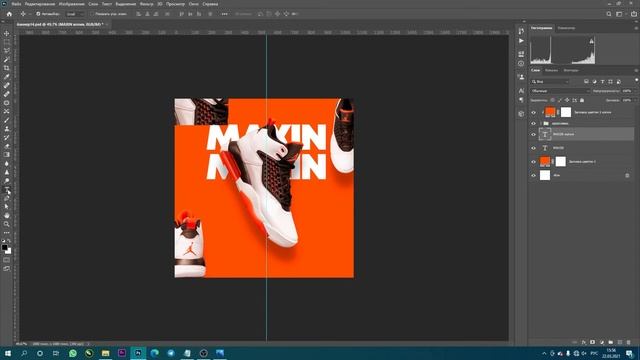
Task: Filter layers by pixel layers icon
Action: 587,82
